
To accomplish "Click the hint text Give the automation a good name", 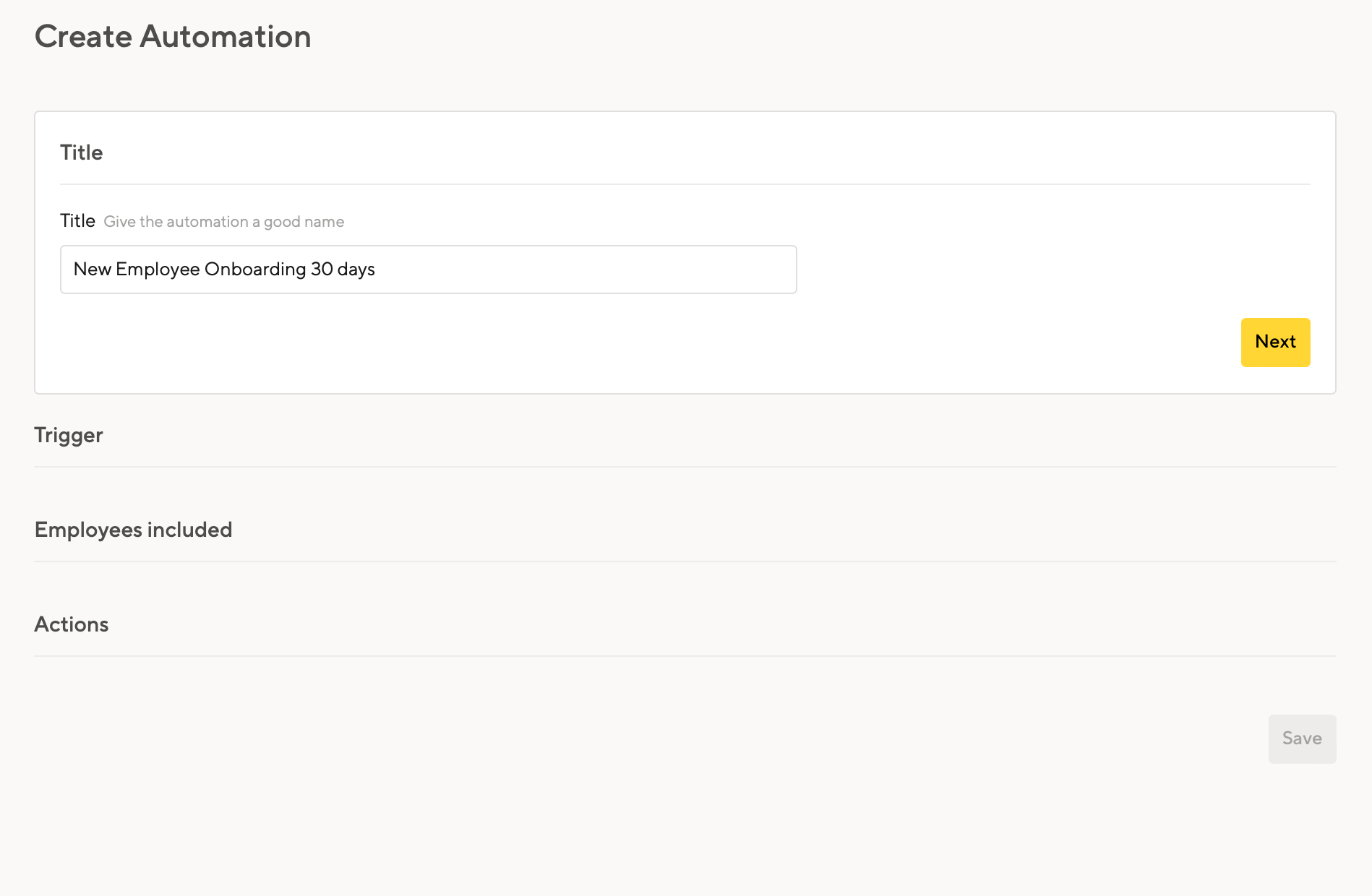I will 224,221.
